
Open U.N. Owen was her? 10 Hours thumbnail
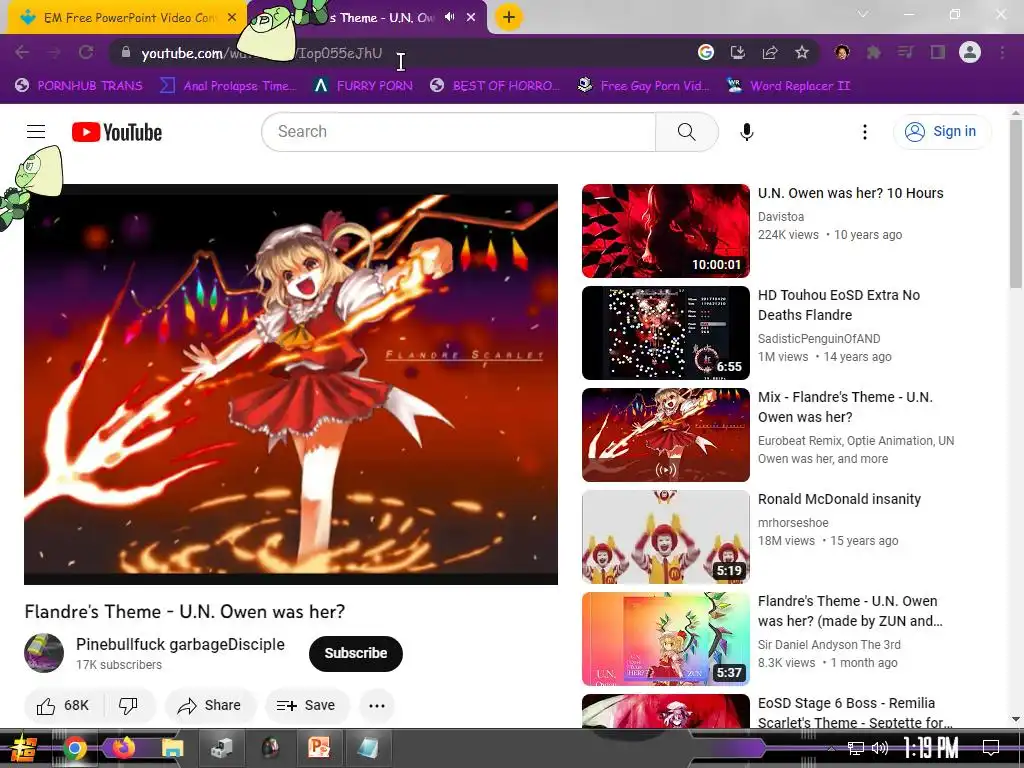click(x=665, y=231)
